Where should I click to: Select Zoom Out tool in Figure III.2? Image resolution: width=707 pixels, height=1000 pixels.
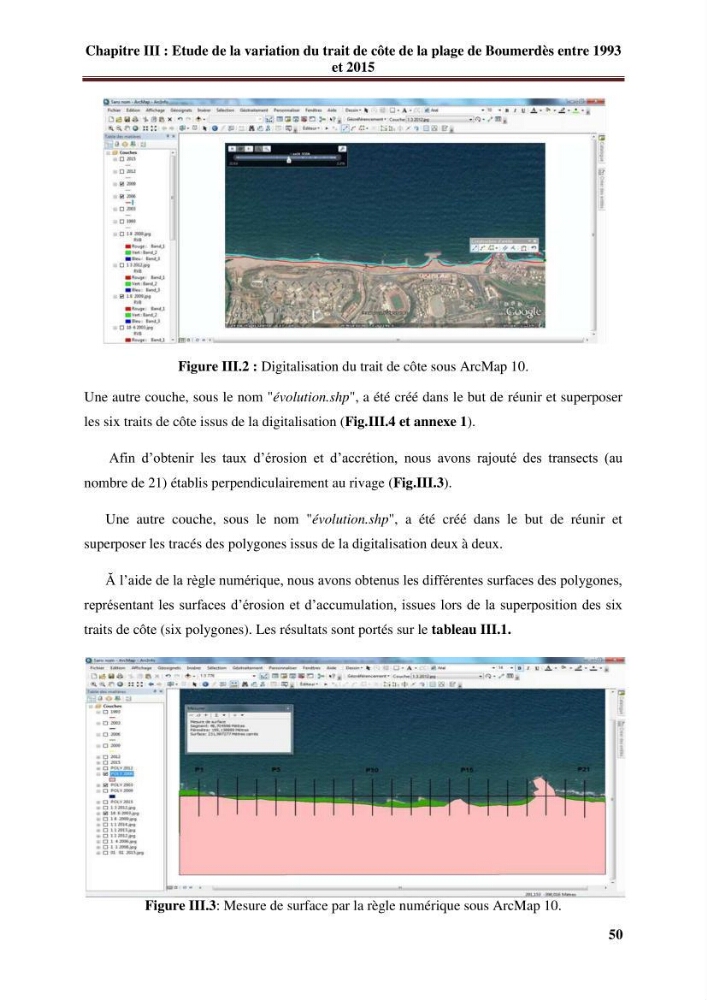117,129
